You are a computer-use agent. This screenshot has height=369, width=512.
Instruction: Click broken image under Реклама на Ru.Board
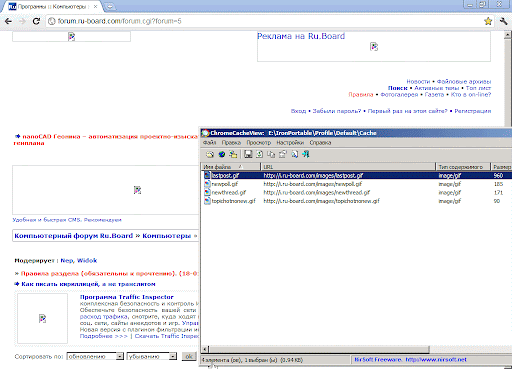[374, 47]
